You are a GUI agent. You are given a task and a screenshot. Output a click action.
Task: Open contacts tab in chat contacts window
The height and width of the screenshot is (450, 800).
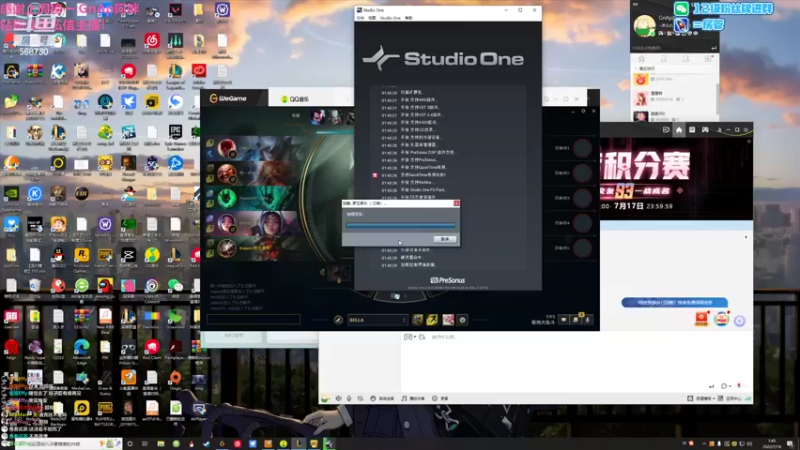point(663,59)
